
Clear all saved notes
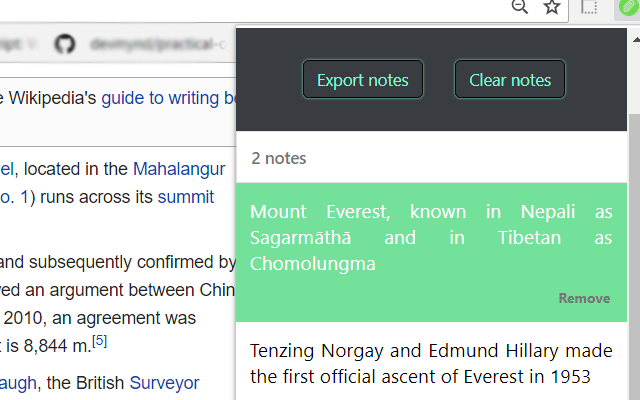(x=510, y=80)
